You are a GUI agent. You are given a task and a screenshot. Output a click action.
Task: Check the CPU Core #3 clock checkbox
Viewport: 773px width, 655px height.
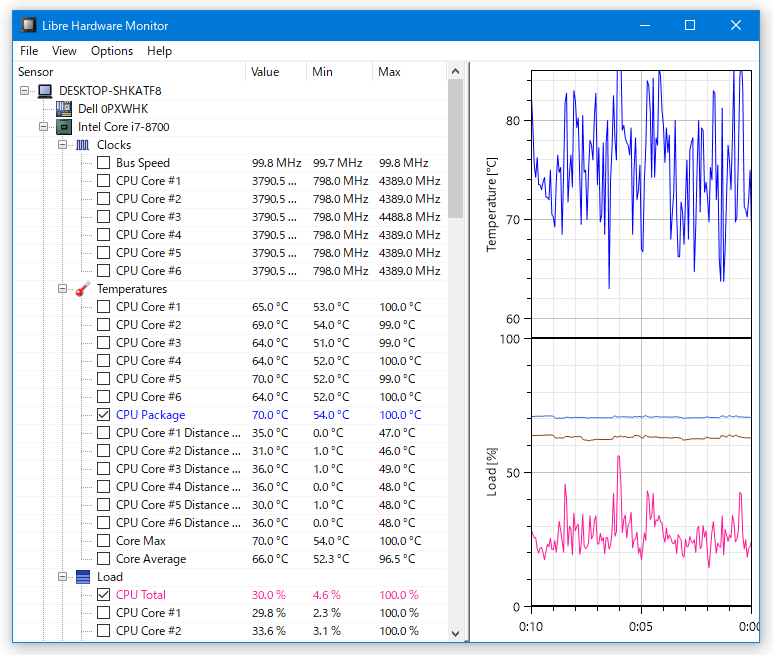coord(104,217)
